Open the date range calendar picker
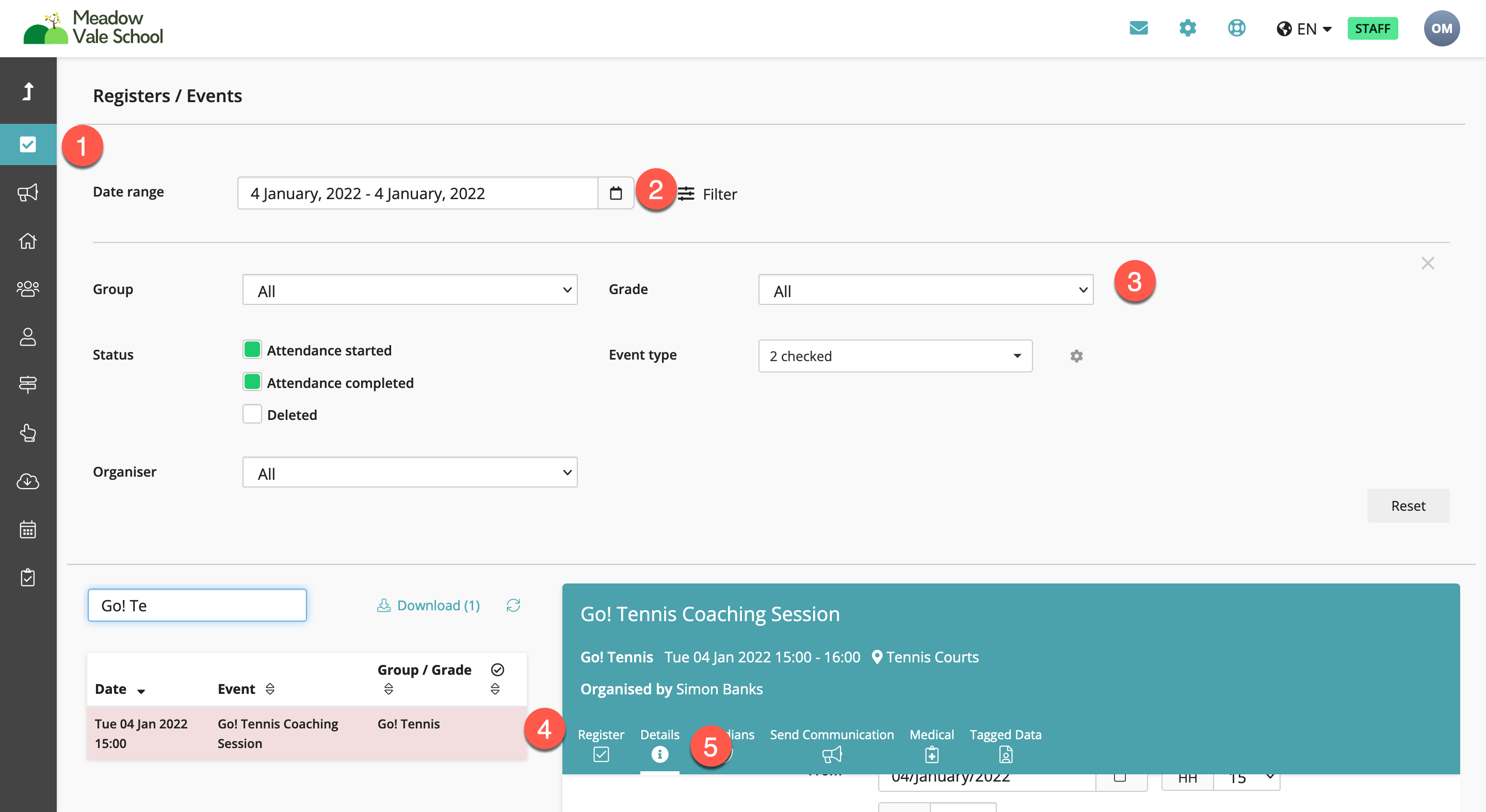Viewport: 1486px width, 812px height. tap(616, 193)
